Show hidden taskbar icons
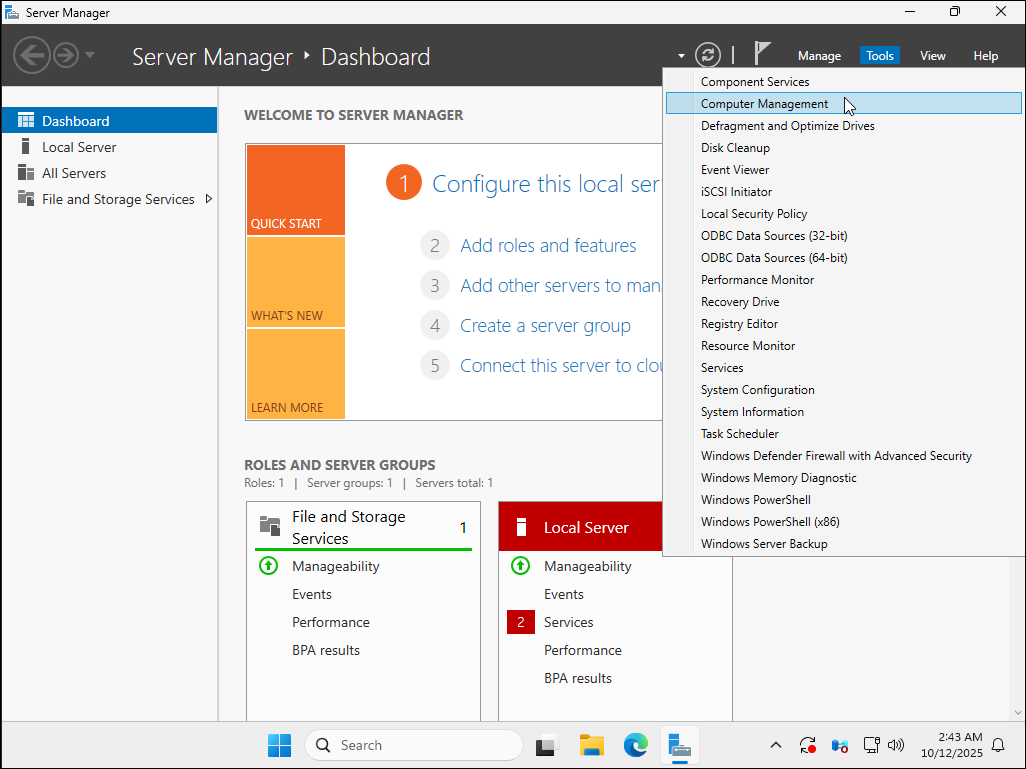The width and height of the screenshot is (1026, 769). point(776,745)
